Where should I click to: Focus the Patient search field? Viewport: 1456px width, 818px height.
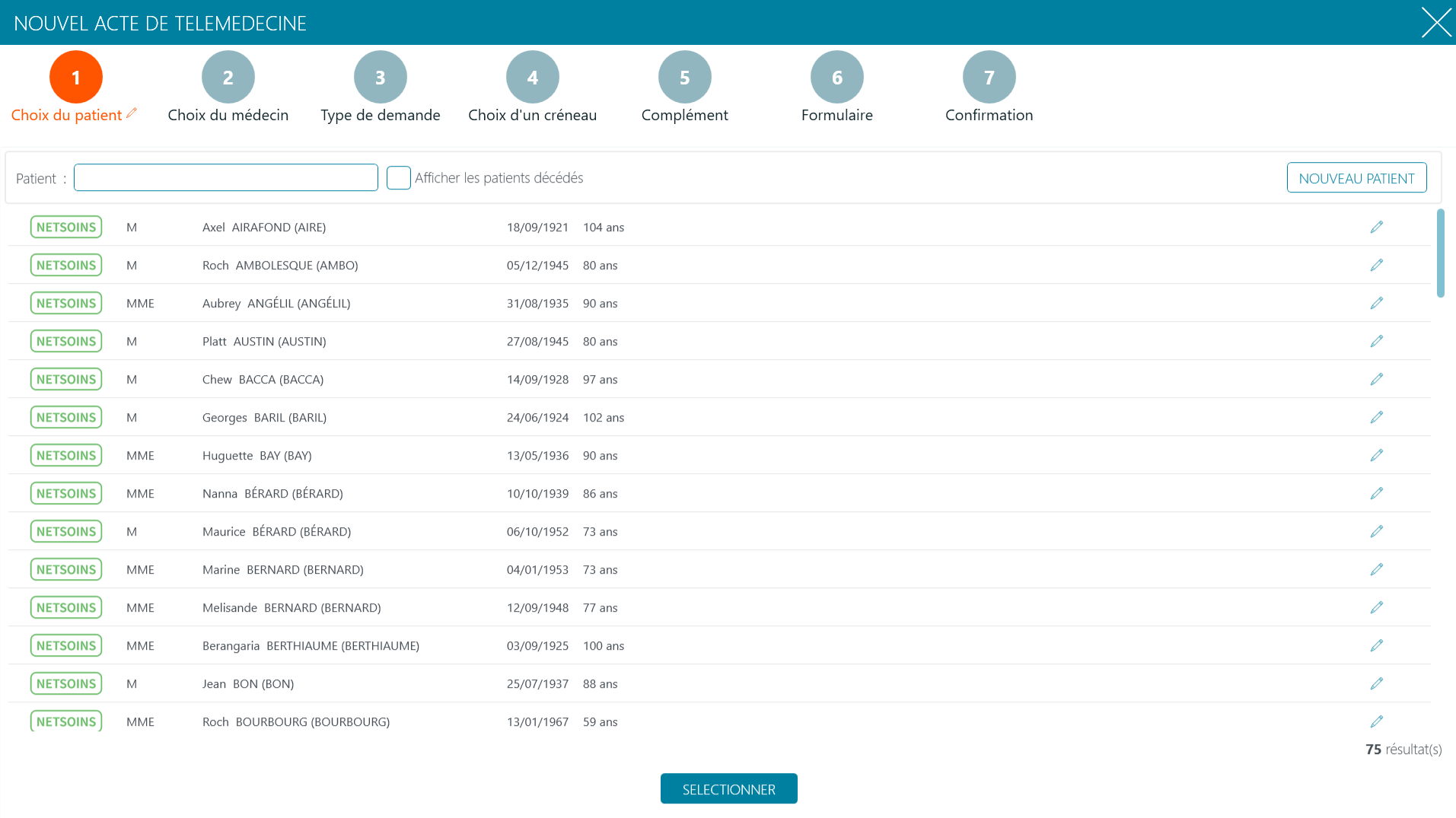point(226,177)
